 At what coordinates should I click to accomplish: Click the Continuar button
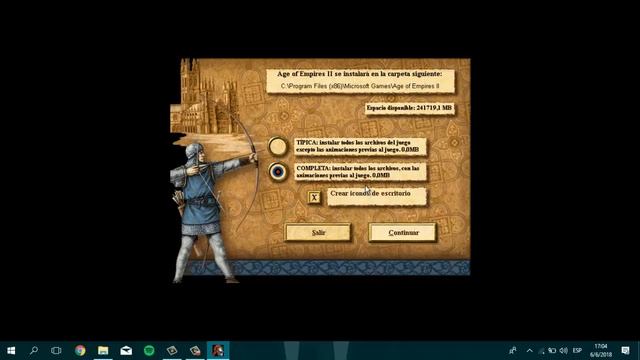pos(403,232)
